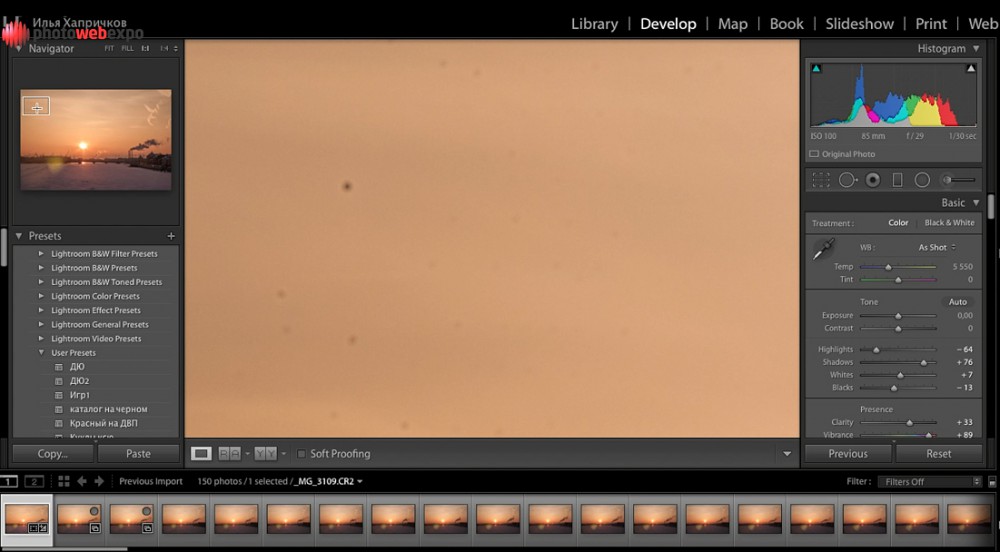Switch to Before/After top-bottom view
The width and height of the screenshot is (1000, 552).
265,454
